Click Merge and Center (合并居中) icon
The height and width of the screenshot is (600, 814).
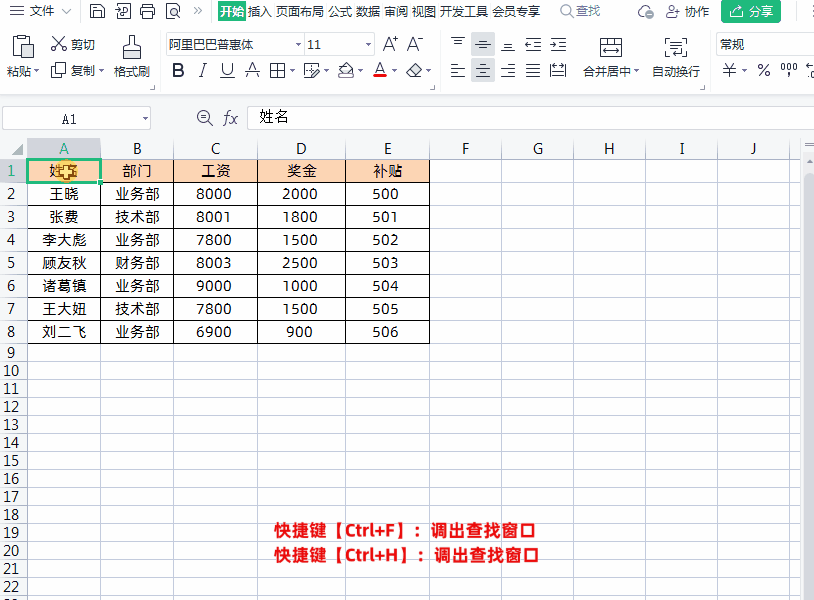coord(610,47)
